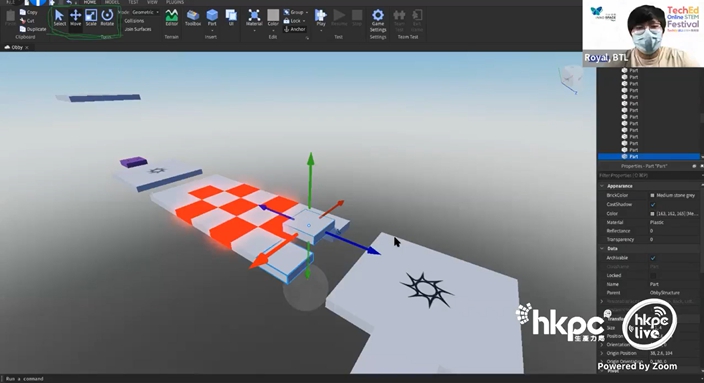Toggle the Locked property checkbox
Viewport: 704px width, 383px height.
click(x=653, y=275)
